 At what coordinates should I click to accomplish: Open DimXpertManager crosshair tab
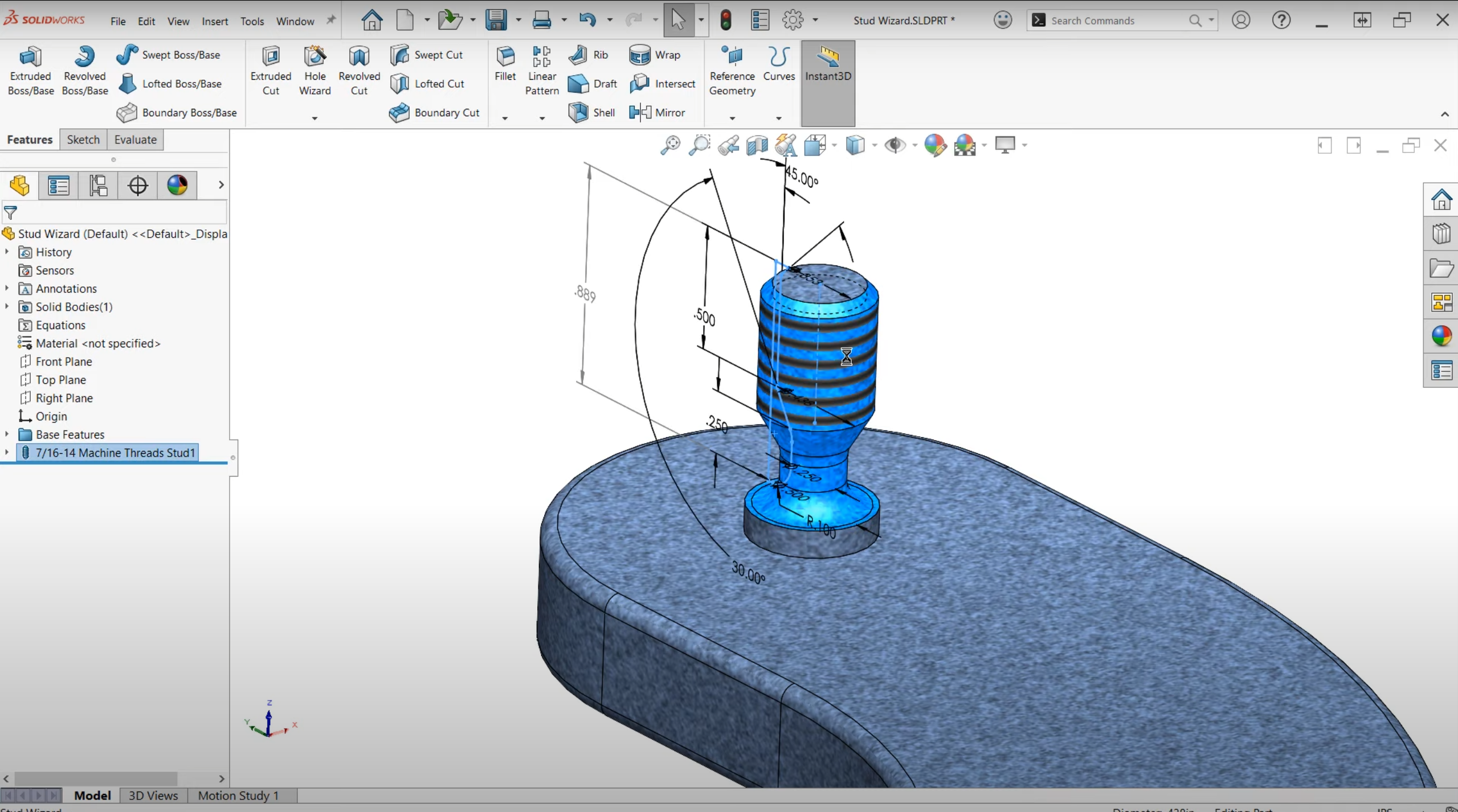(x=137, y=185)
